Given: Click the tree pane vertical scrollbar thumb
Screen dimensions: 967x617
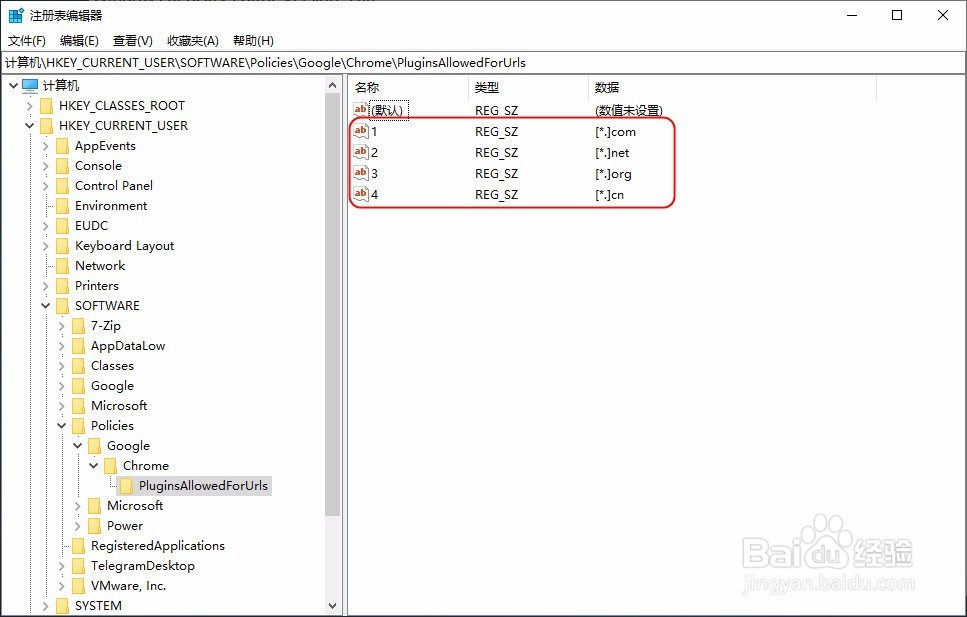Looking at the screenshot, I should pyautogui.click(x=332, y=305).
